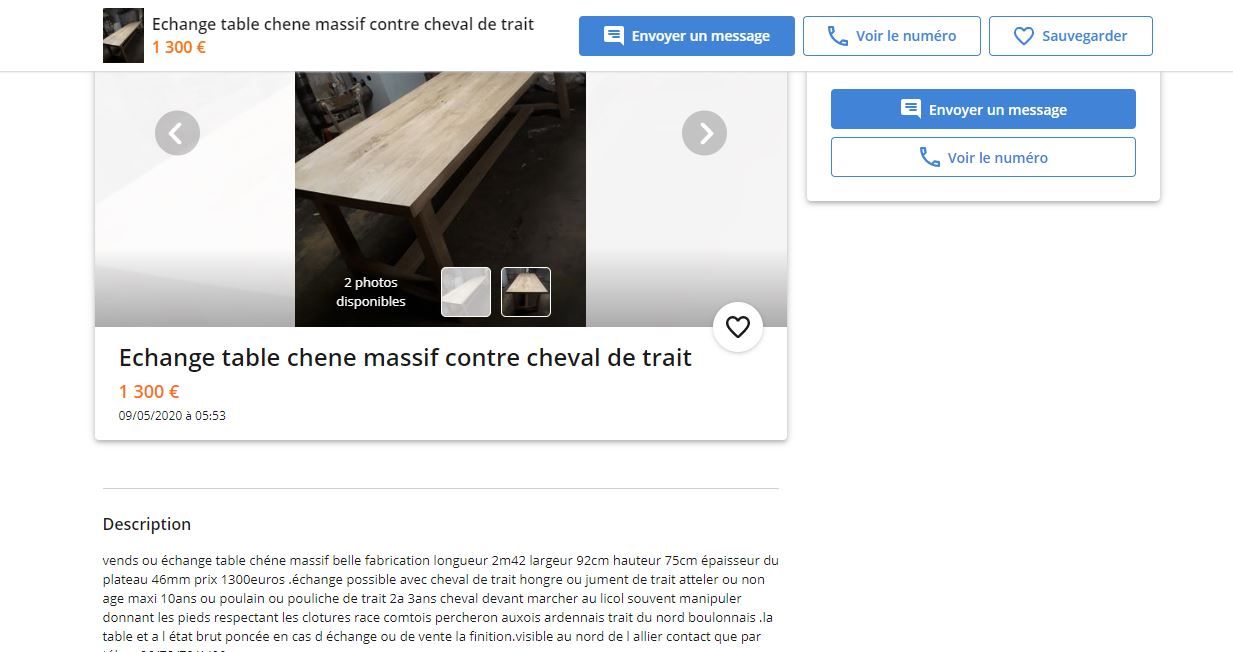1233x652 pixels.
Task: Click phone icon in sidebar Voir le numéro
Action: (x=930, y=158)
